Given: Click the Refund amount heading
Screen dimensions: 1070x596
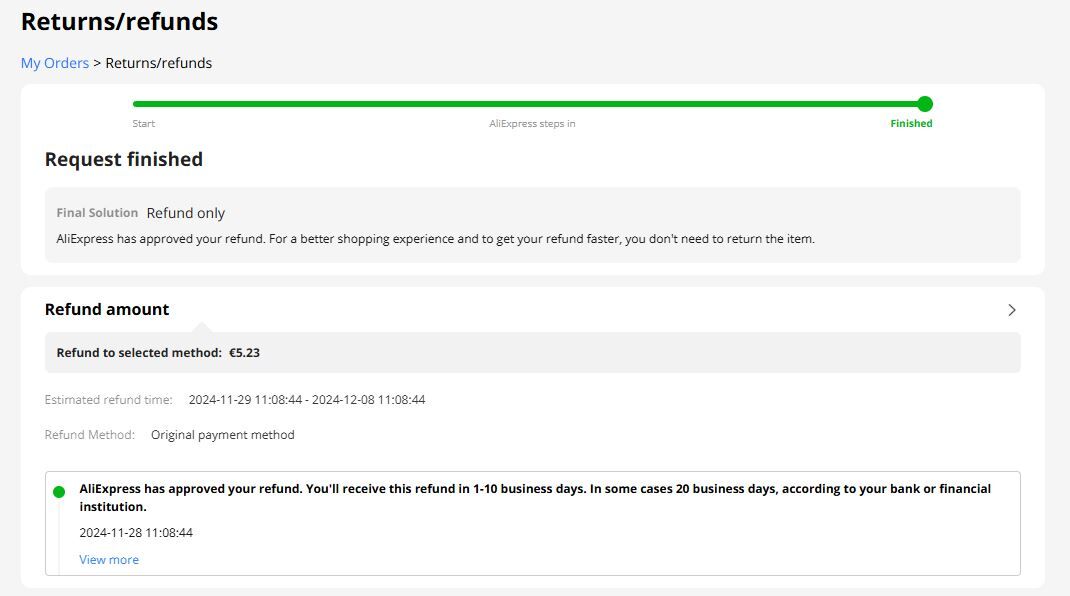Looking at the screenshot, I should tap(106, 309).
